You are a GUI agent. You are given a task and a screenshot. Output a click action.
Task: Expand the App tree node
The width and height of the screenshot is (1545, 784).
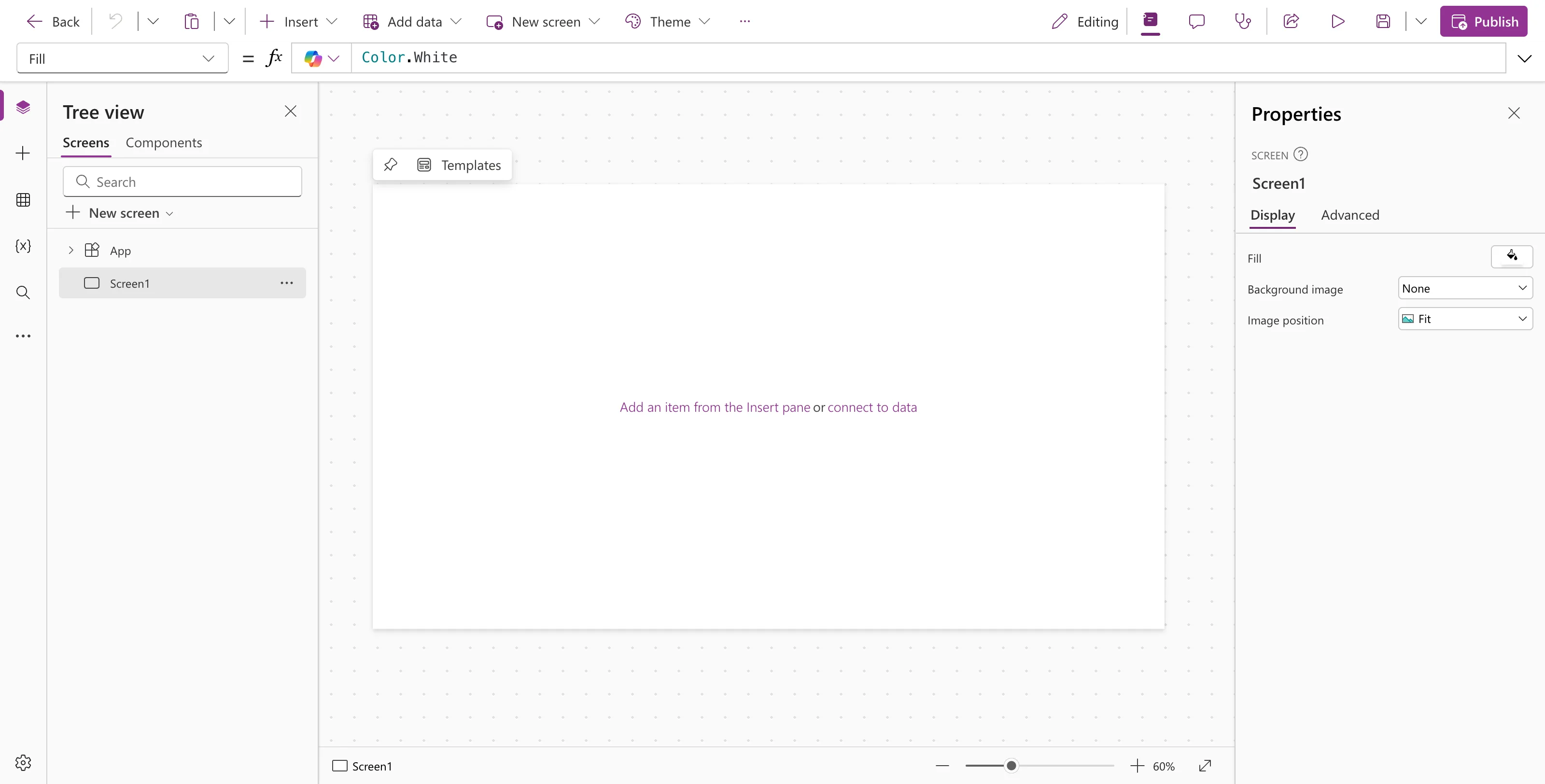point(71,250)
